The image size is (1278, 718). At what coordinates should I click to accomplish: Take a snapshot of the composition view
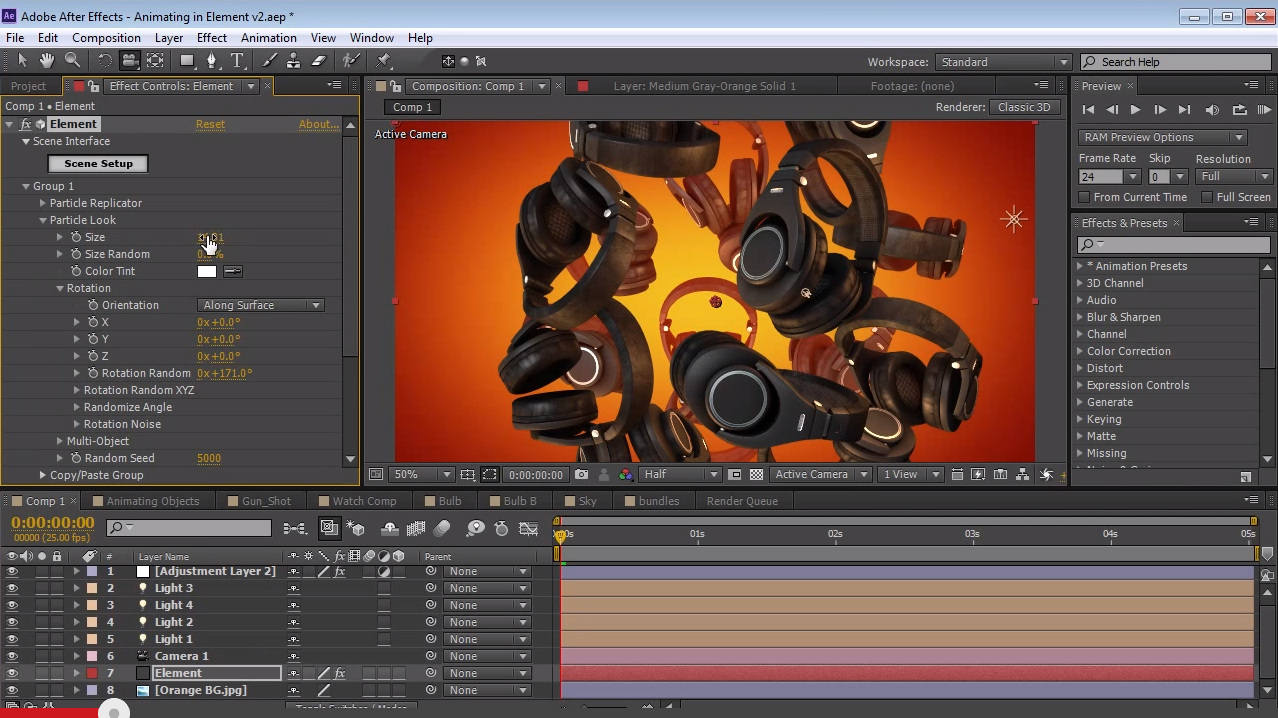point(580,474)
